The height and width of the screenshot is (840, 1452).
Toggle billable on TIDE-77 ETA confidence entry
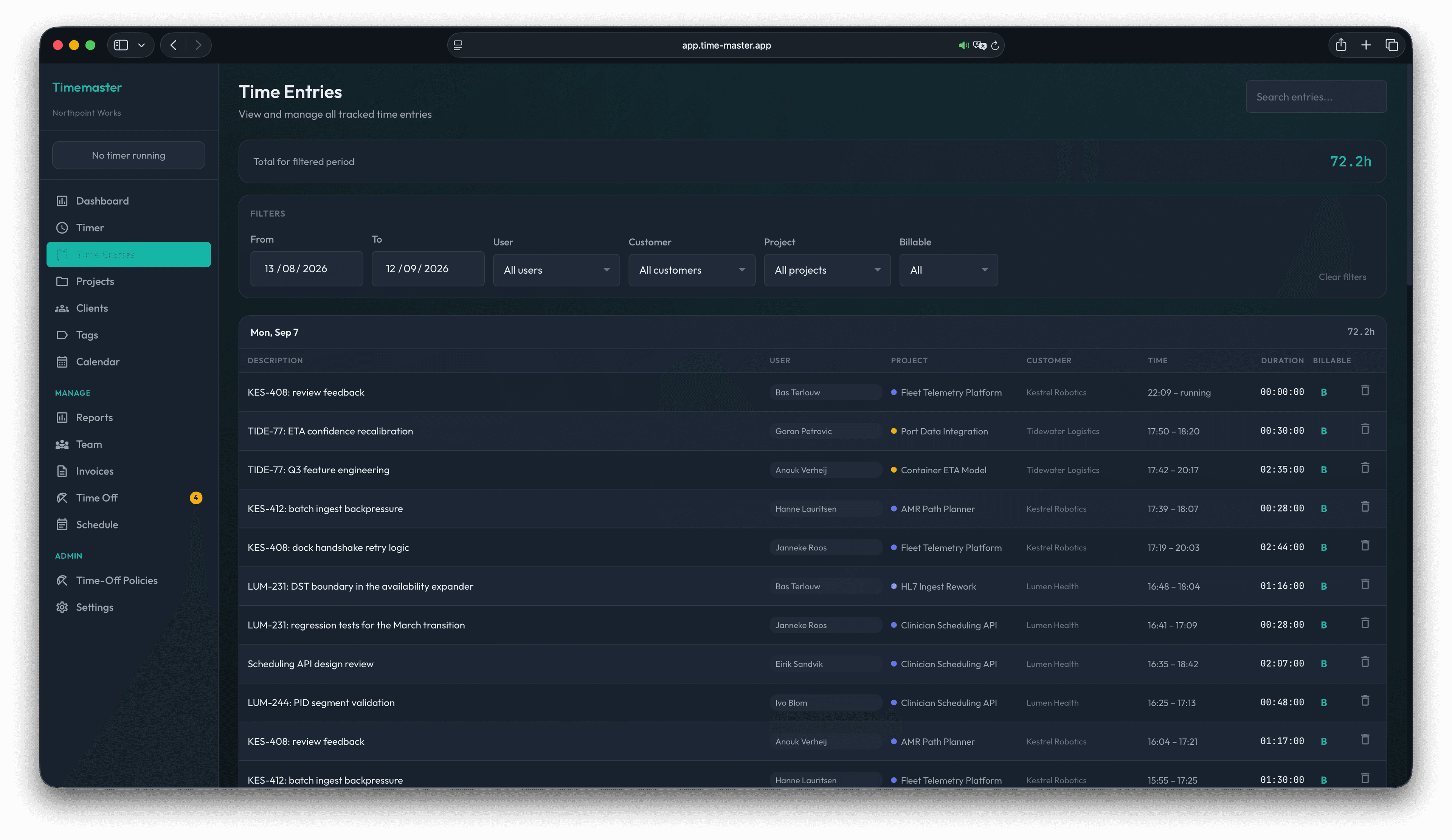tap(1323, 431)
